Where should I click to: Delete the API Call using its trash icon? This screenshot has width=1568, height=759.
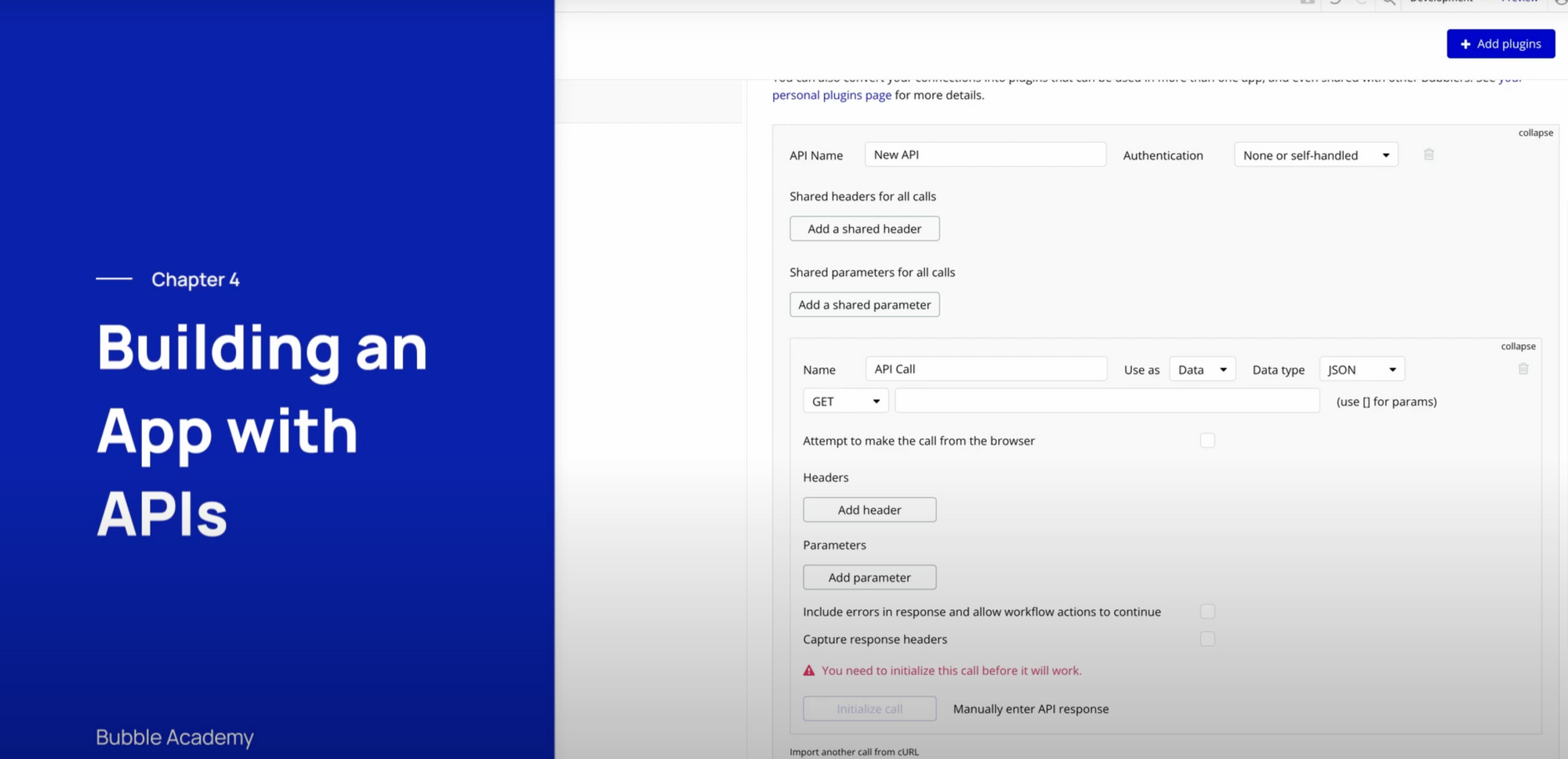(x=1523, y=369)
